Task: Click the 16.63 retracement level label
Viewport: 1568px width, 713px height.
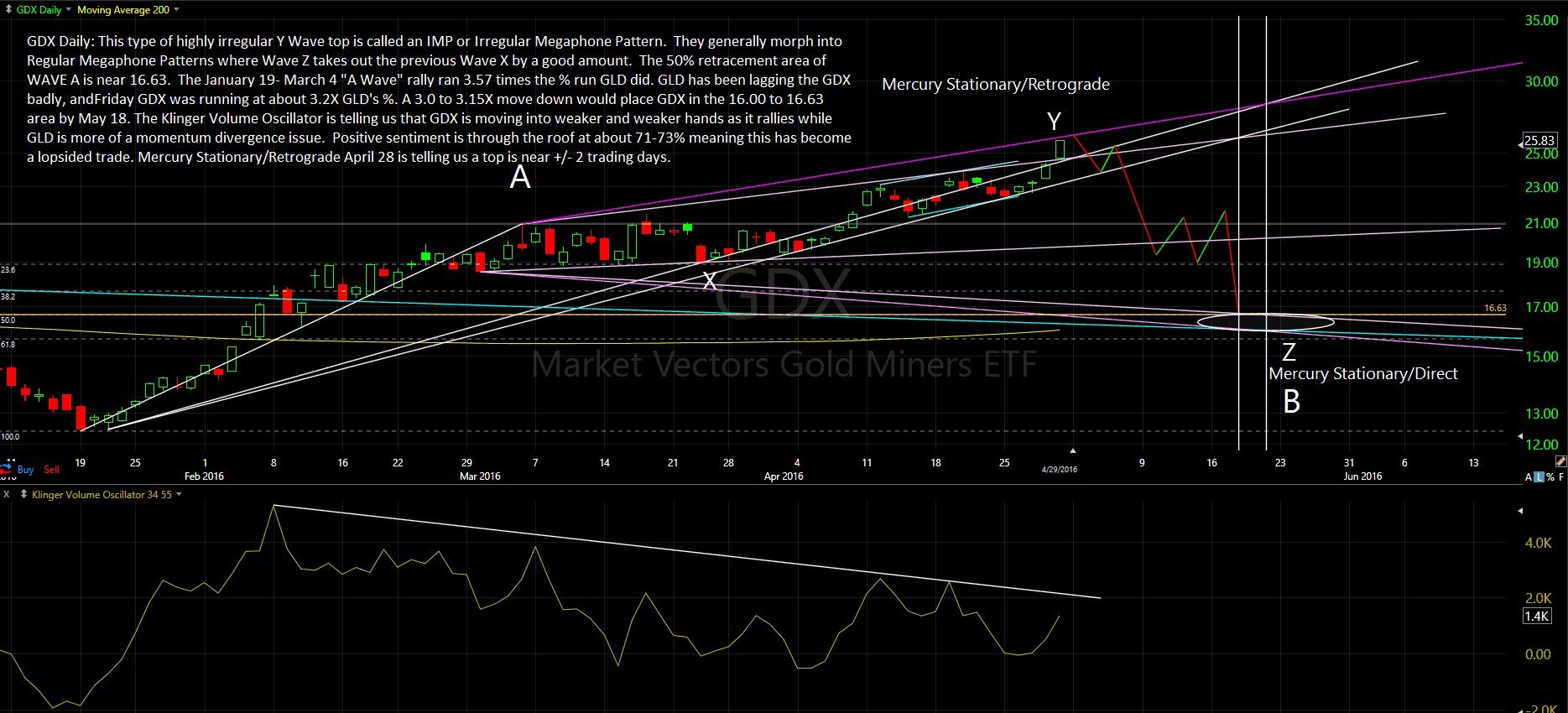Action: (x=1495, y=308)
